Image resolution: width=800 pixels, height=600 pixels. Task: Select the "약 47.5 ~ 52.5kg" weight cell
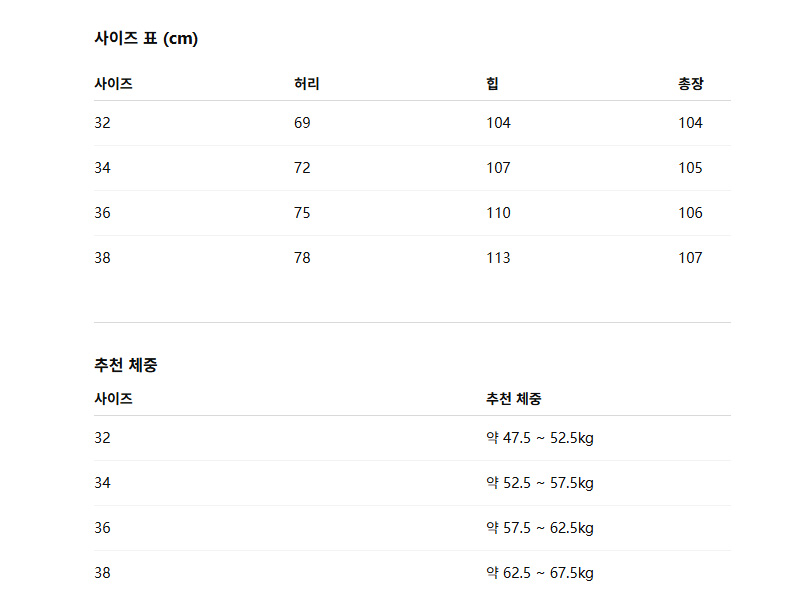click(540, 438)
